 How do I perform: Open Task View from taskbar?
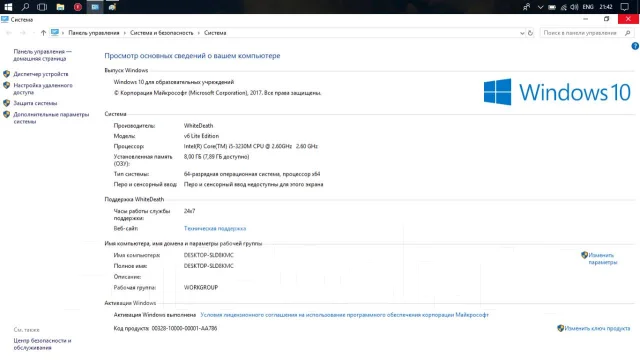tap(42, 7)
